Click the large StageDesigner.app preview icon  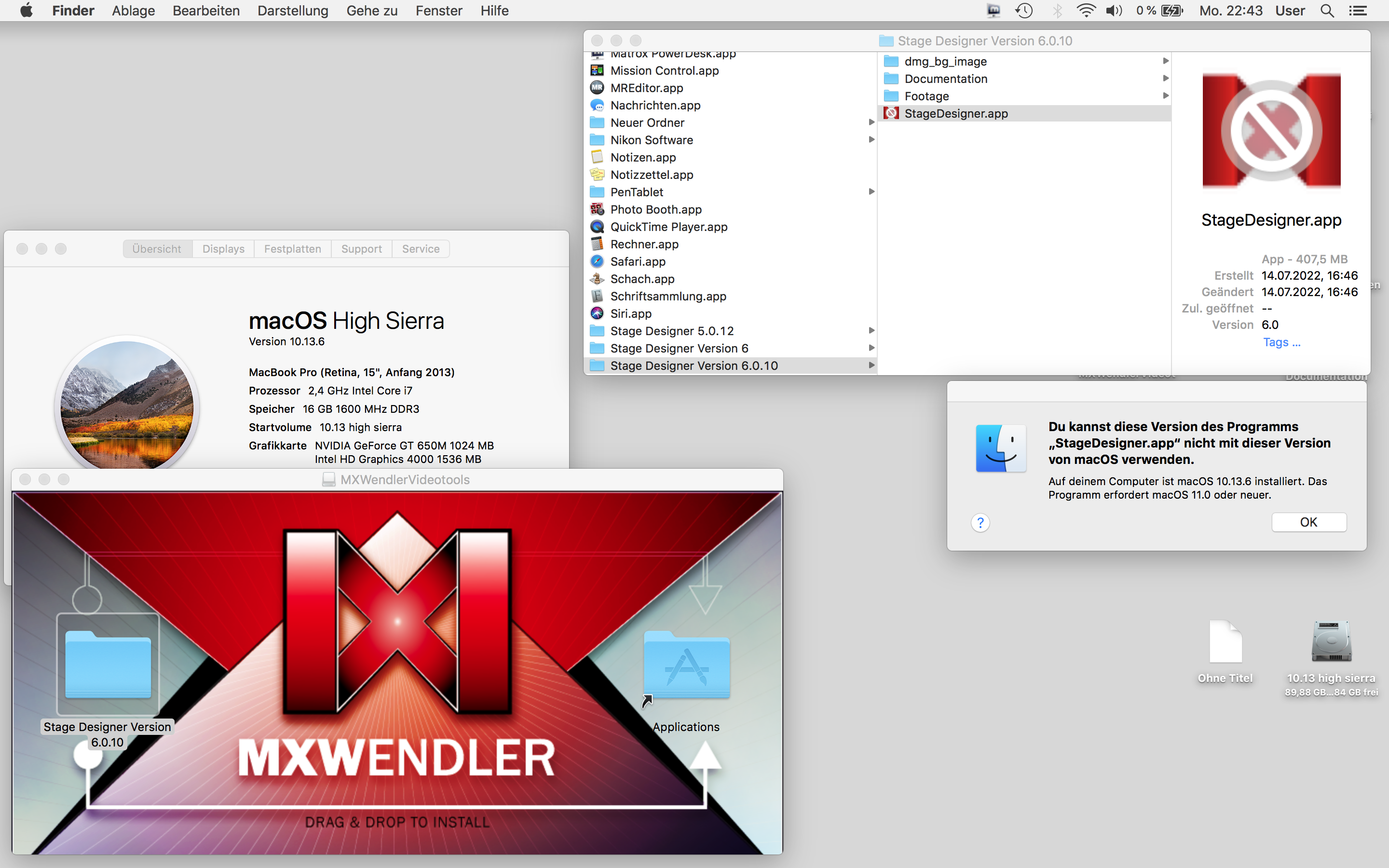coord(1271,131)
